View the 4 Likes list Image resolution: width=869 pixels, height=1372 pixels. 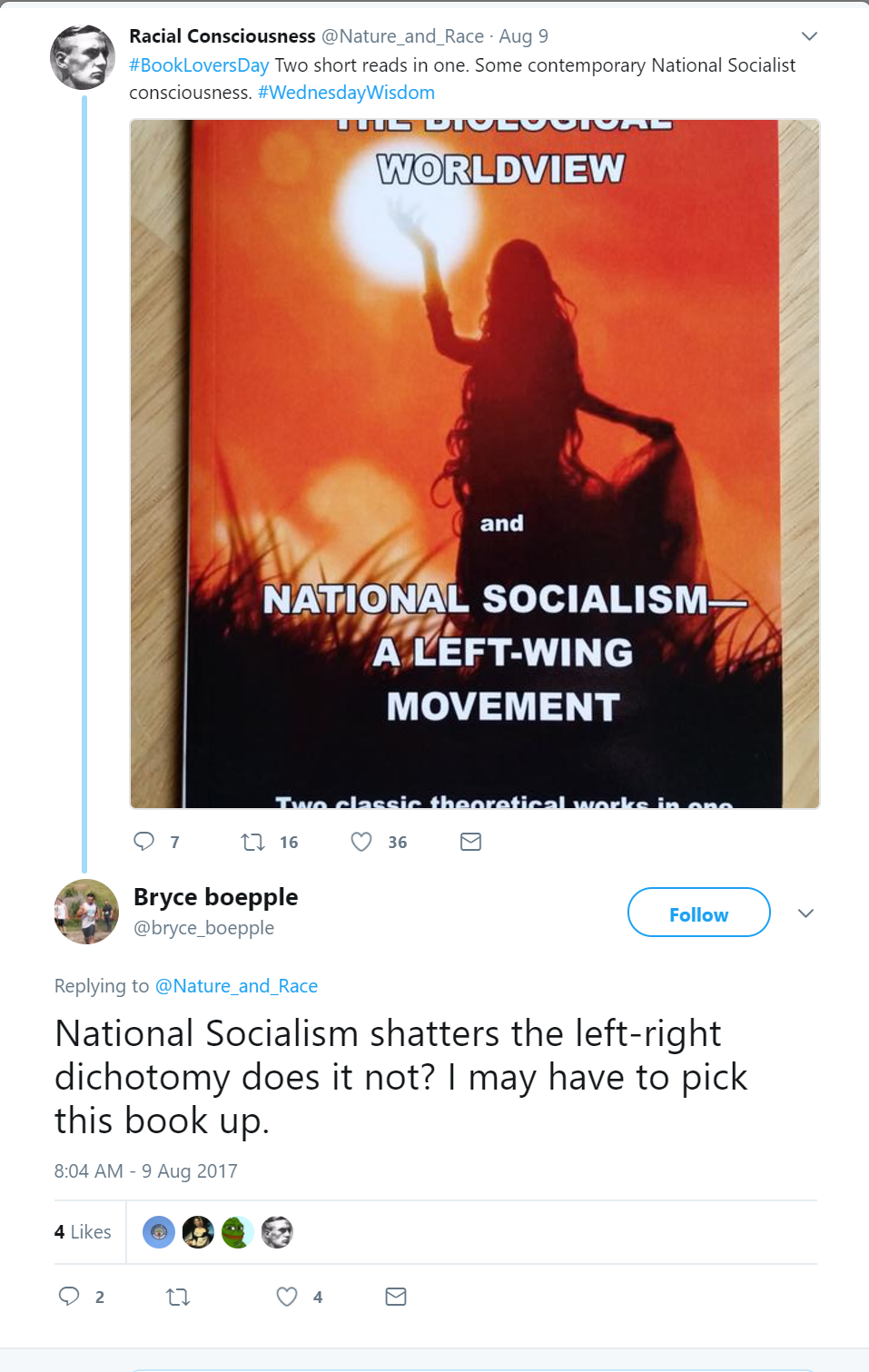[x=83, y=1232]
